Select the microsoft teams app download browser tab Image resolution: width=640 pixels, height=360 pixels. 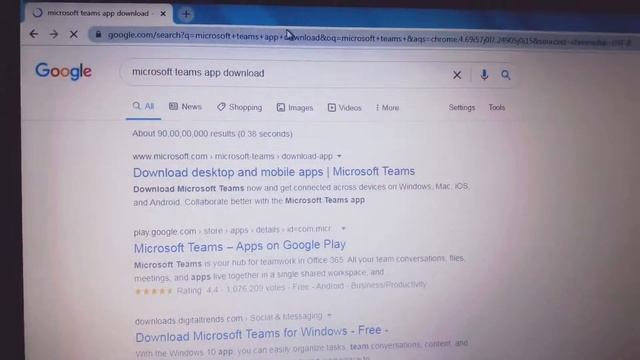point(98,13)
